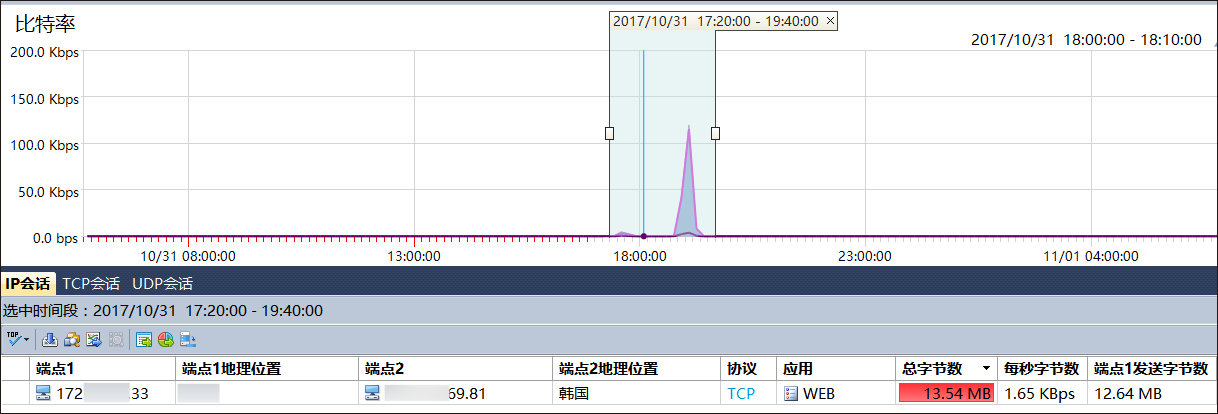Click the 10/31 08:00:00 axis label

186,256
